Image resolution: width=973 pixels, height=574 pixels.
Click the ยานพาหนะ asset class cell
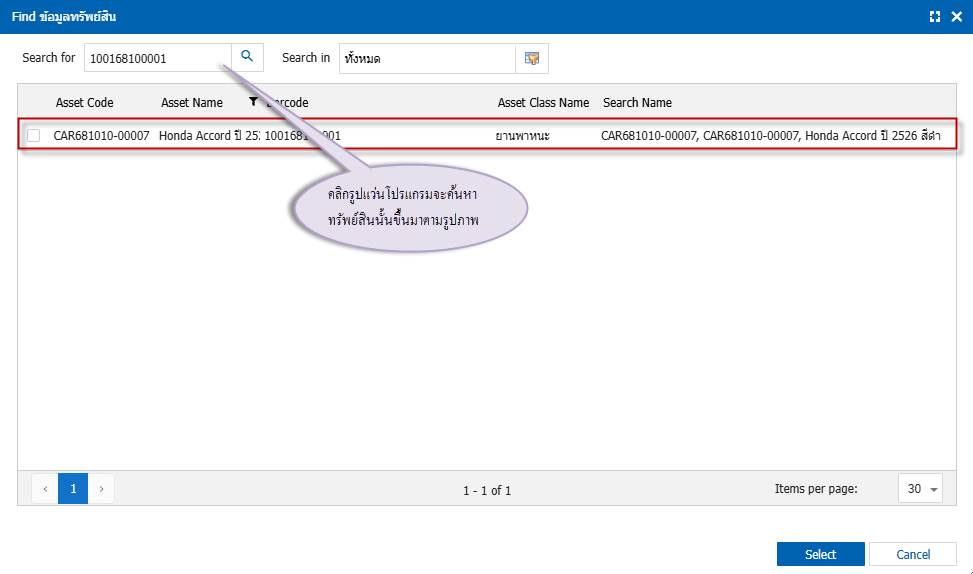point(523,135)
